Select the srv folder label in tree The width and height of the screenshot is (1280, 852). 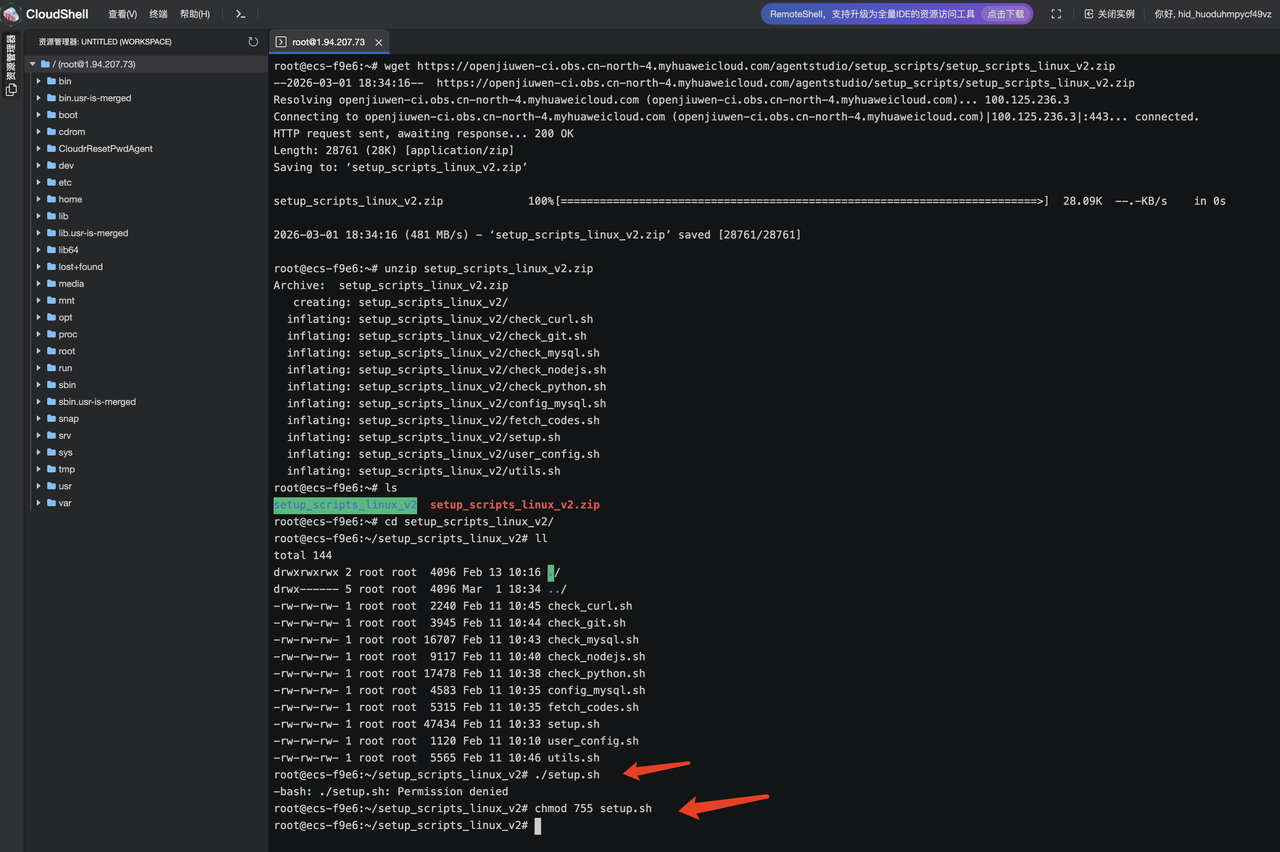point(65,435)
